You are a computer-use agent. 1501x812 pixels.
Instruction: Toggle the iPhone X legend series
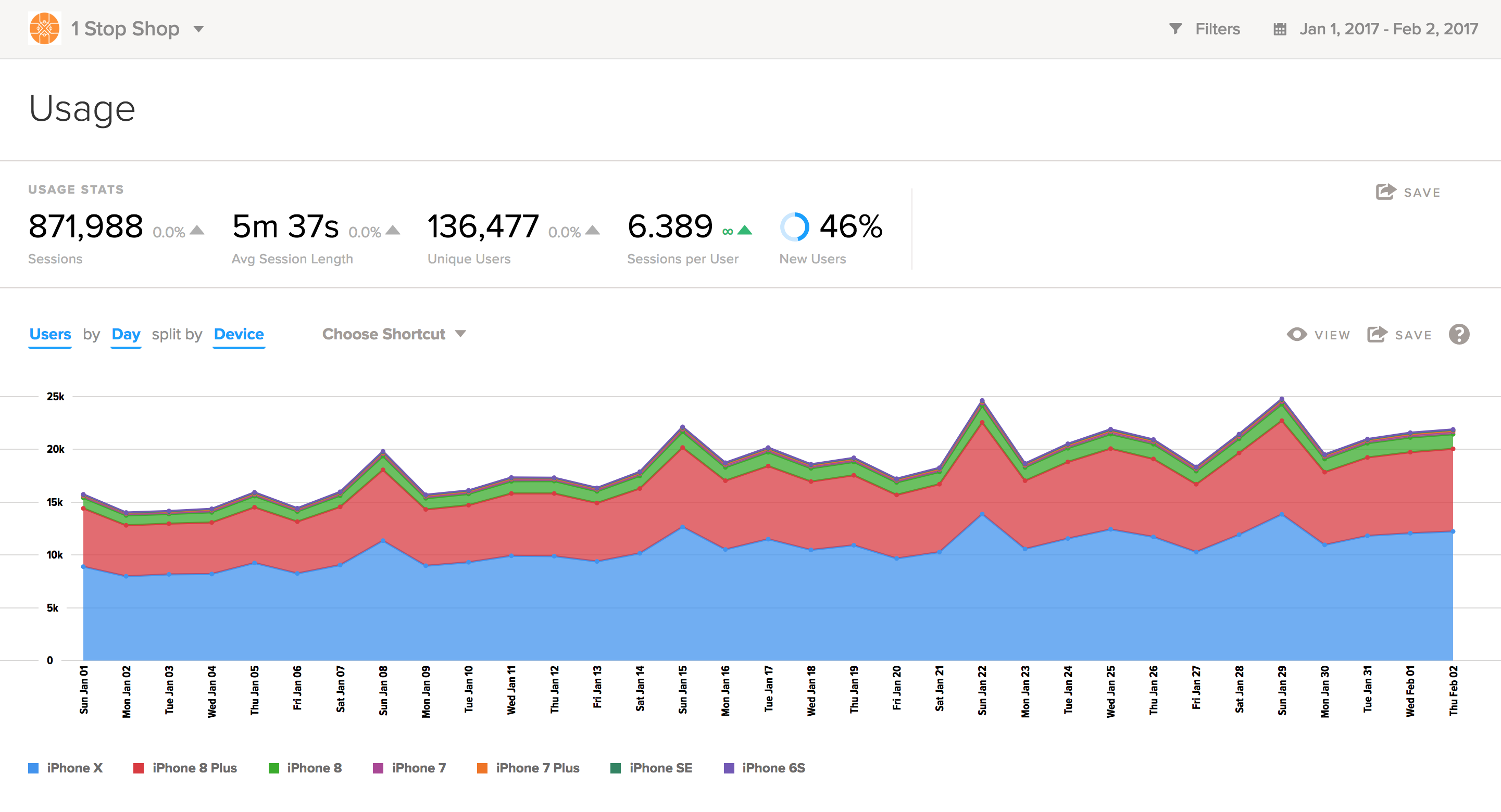pos(74,768)
